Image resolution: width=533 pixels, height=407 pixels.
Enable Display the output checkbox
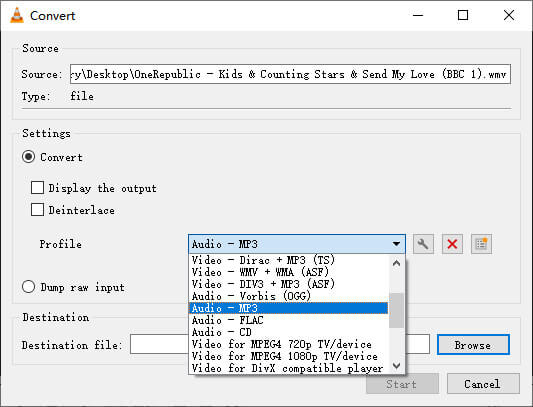click(37, 187)
